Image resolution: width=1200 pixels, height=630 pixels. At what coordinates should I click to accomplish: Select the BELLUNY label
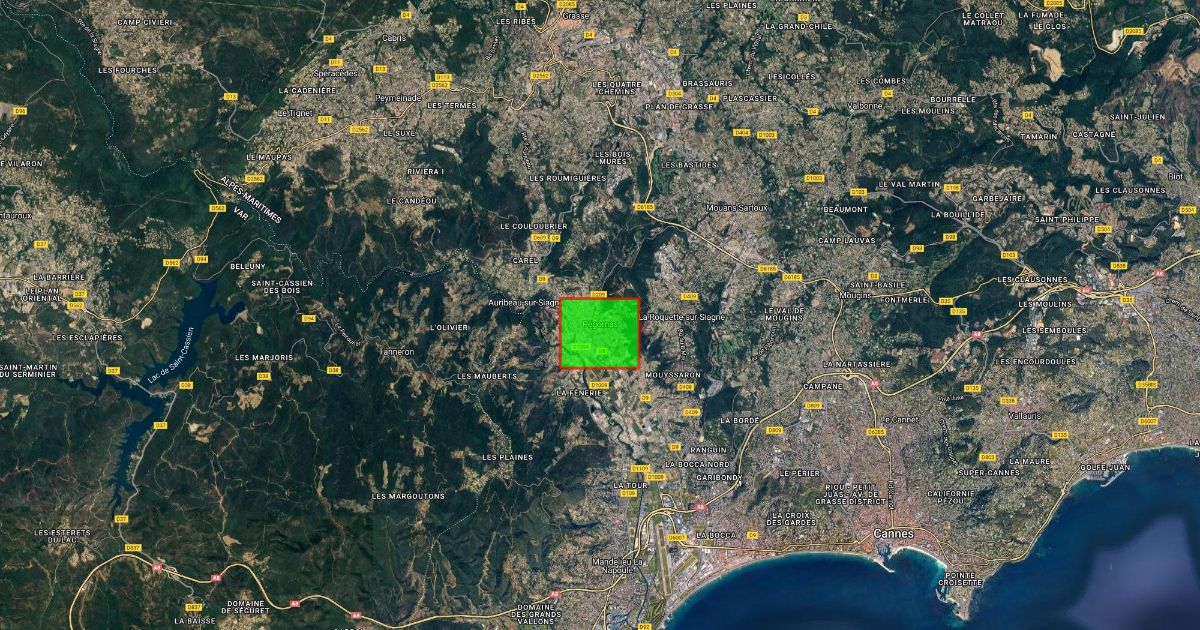[x=248, y=266]
